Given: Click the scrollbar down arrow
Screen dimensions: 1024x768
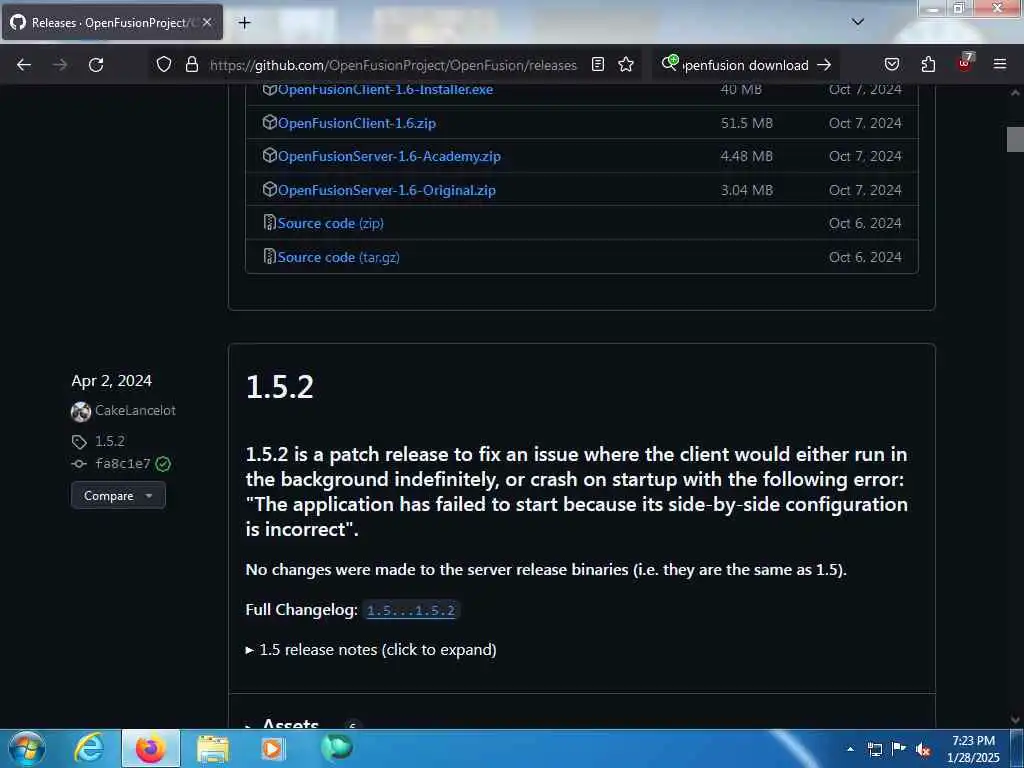Looking at the screenshot, I should click(1015, 720).
